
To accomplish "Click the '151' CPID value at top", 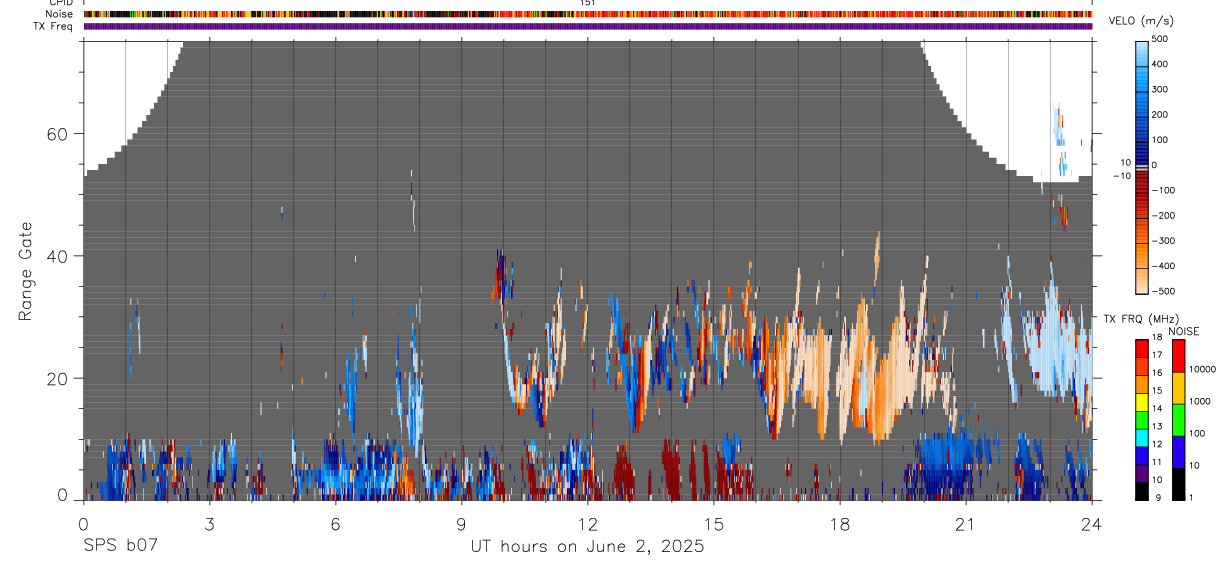I will 588,3.
